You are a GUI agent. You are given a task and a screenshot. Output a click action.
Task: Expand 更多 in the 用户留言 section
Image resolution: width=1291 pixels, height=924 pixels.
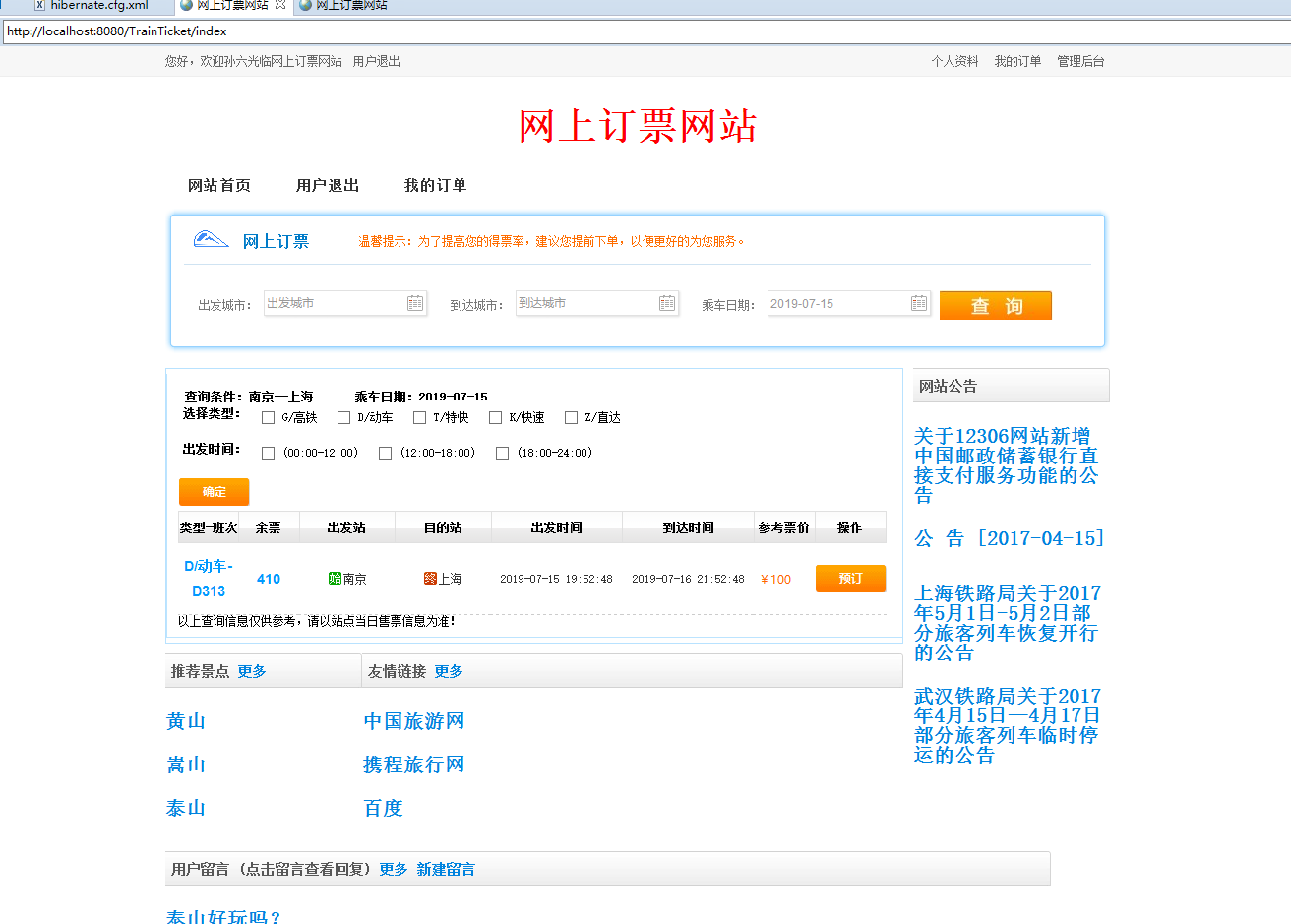[393, 869]
